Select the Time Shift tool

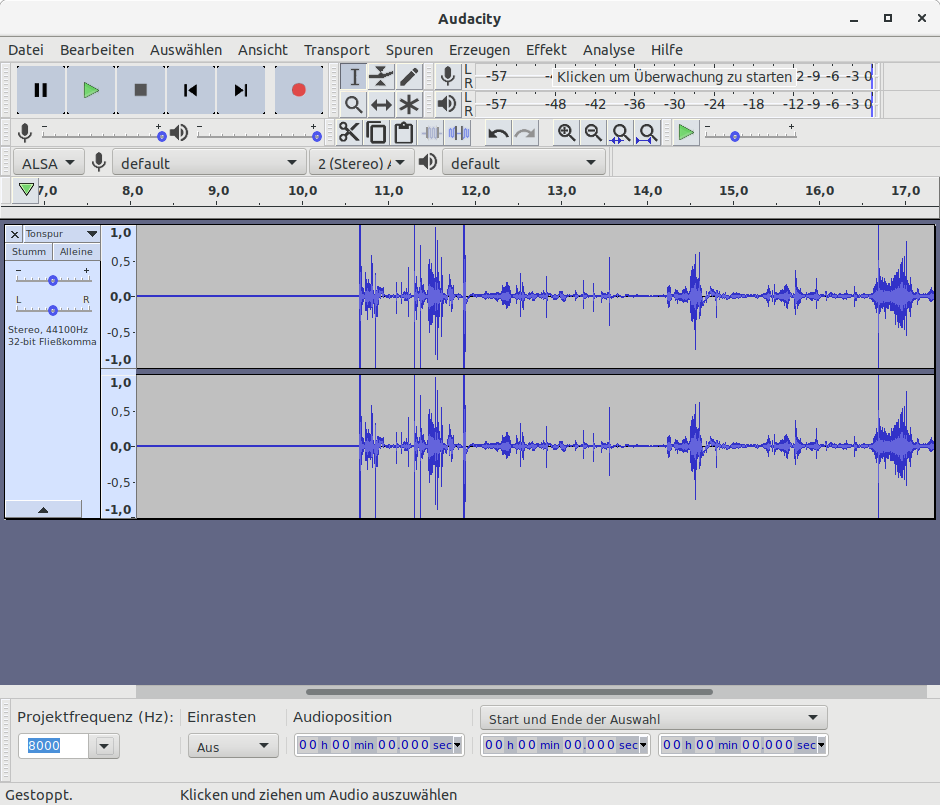pos(381,104)
